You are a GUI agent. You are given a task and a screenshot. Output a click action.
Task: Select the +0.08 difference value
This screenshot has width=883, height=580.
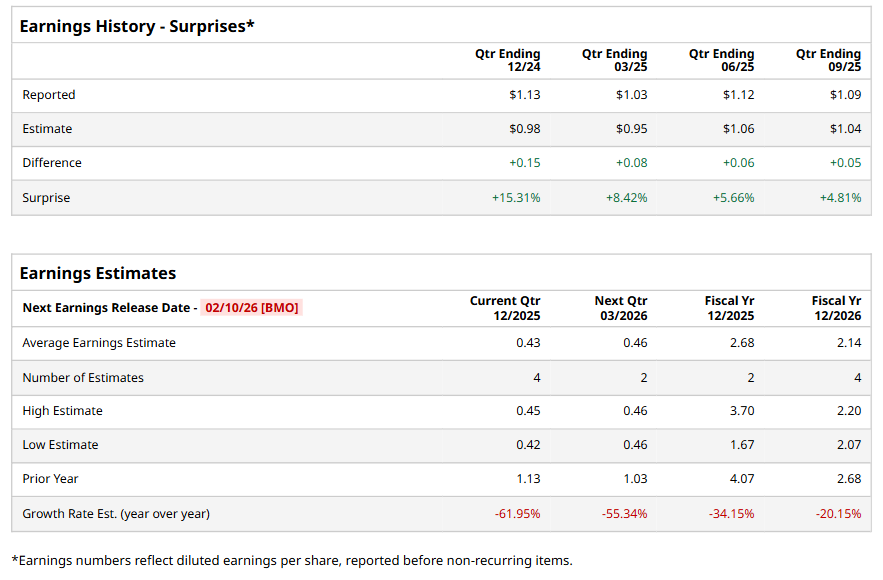click(x=631, y=163)
